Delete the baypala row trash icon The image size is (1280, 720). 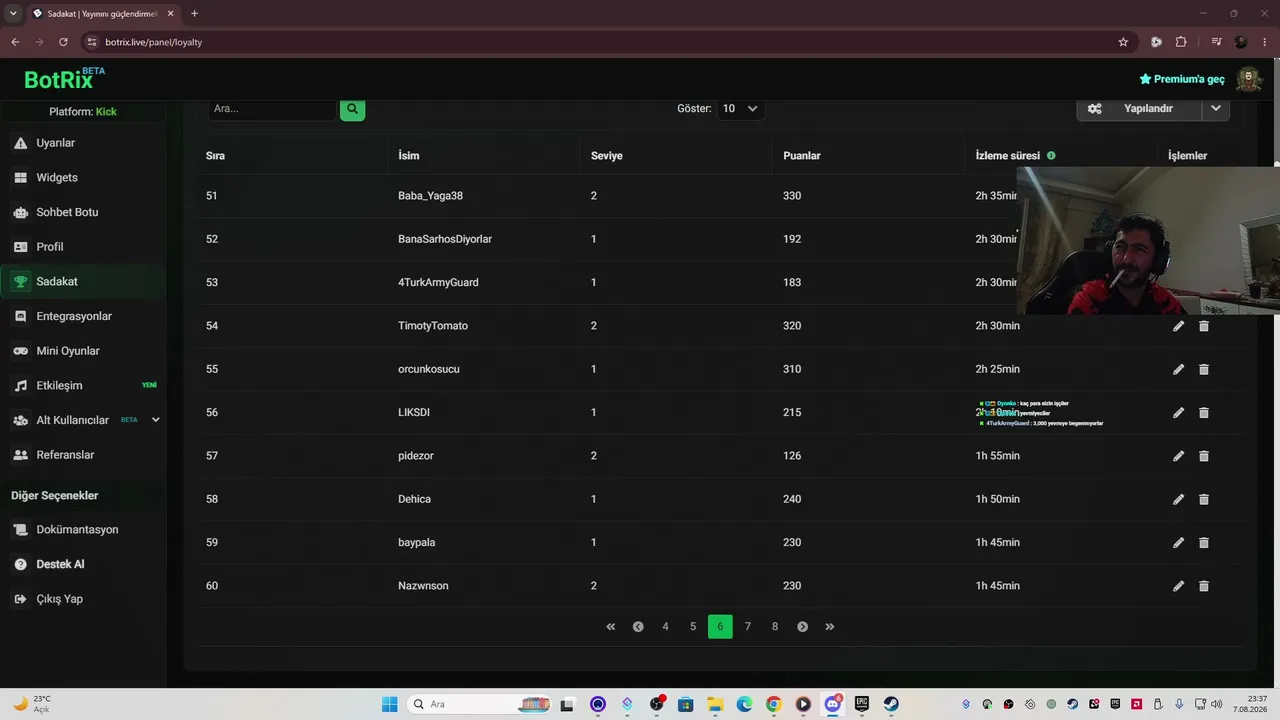pos(1203,542)
